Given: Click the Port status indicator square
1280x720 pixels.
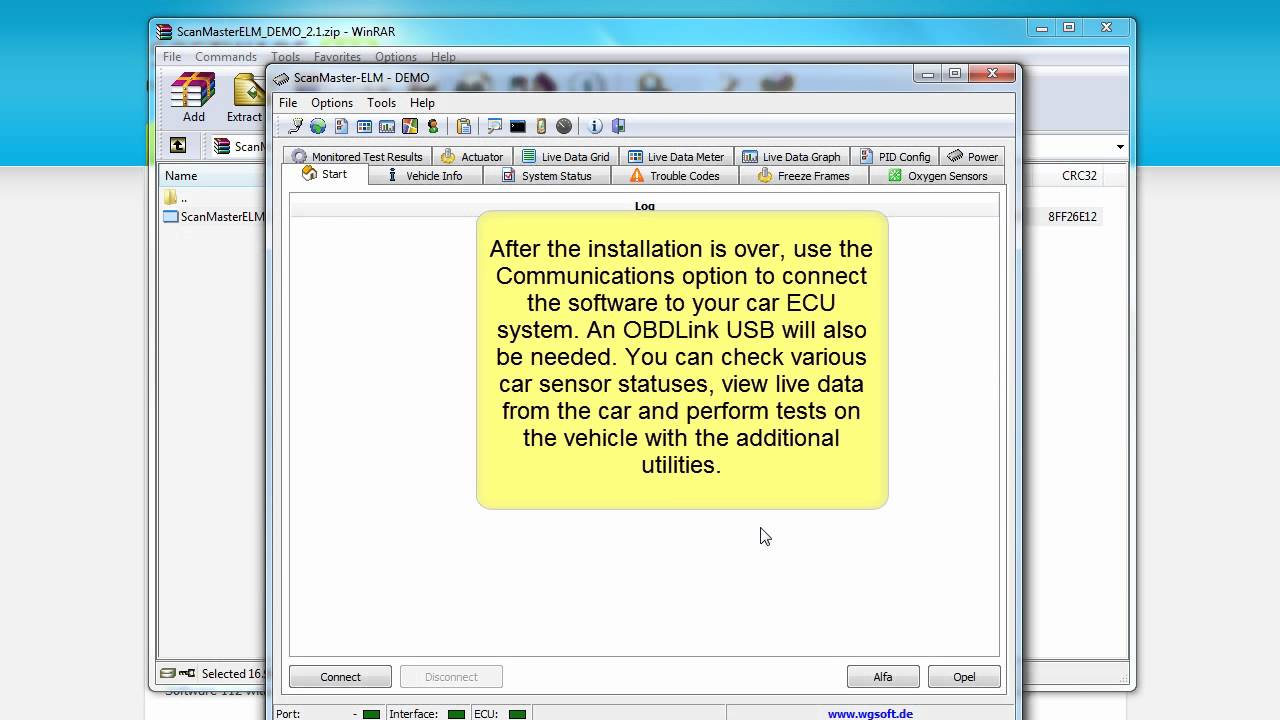Looking at the screenshot, I should click(371, 714).
